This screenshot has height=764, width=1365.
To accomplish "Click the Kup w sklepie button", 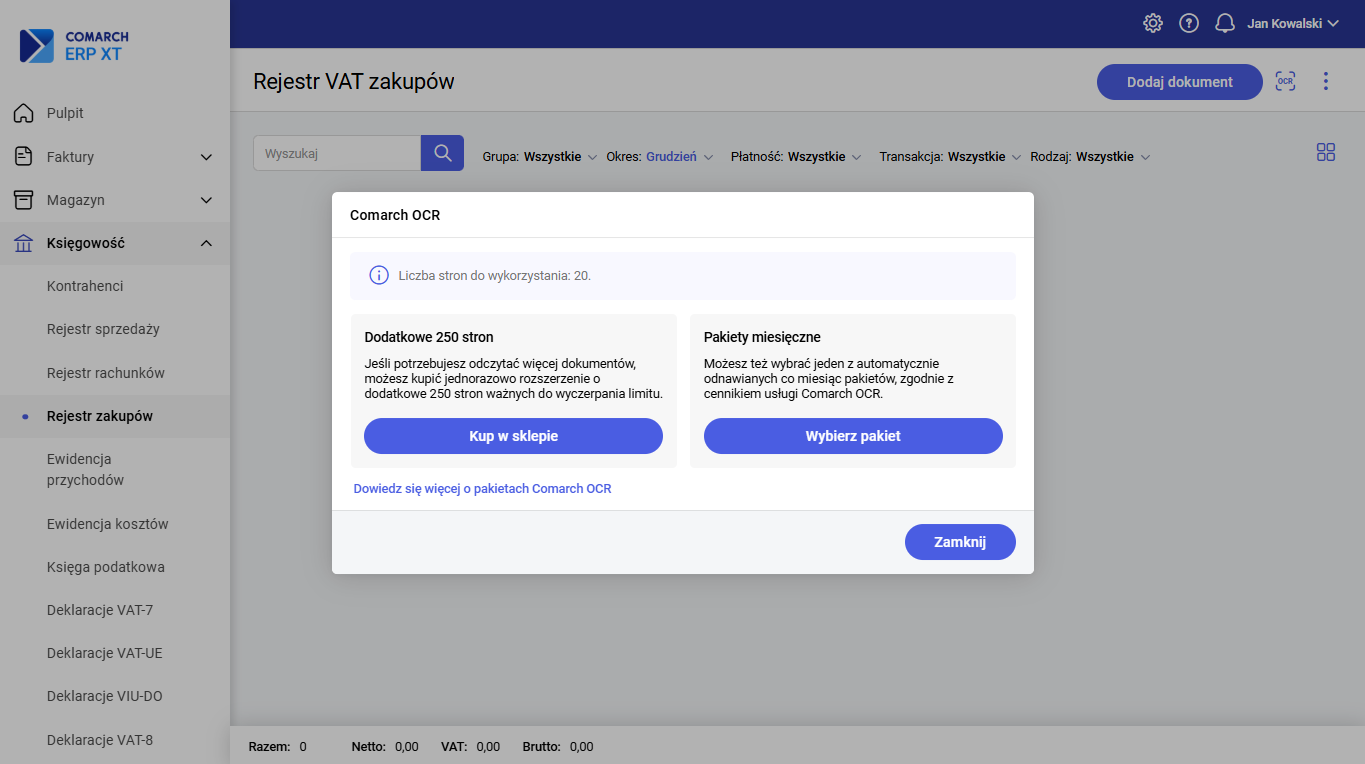I will point(513,436).
